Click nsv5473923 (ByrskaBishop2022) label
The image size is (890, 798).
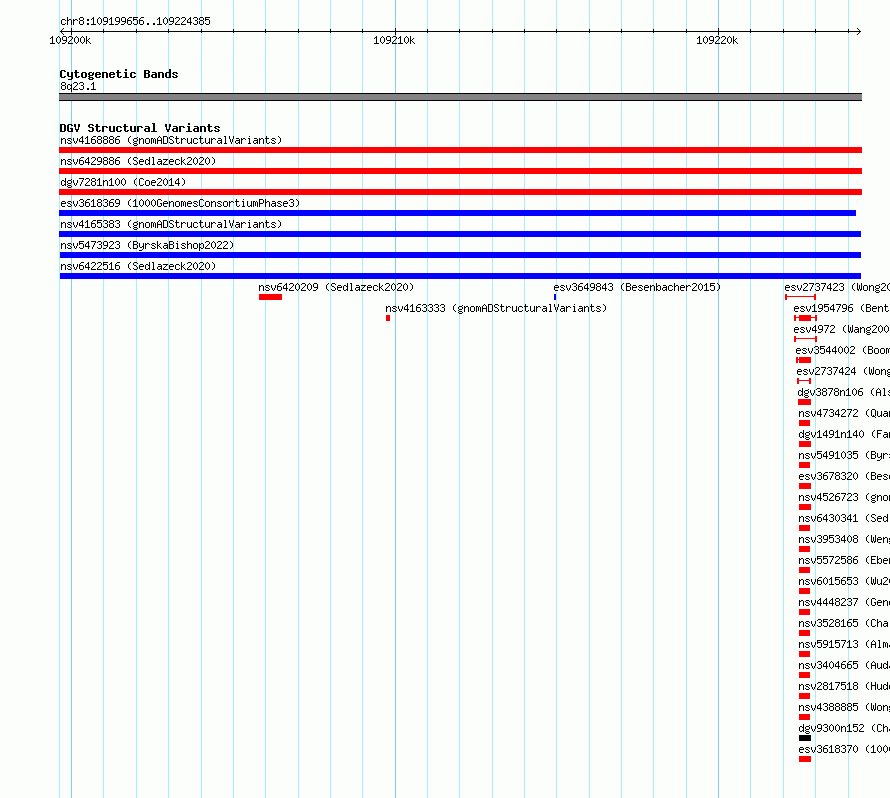click(147, 245)
